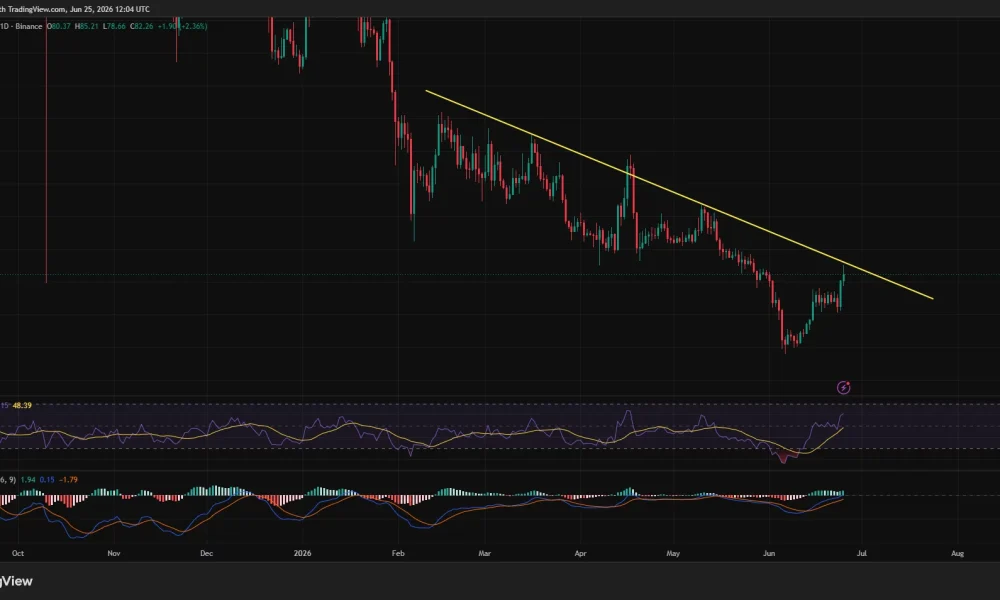Click the low price value L78.66

tap(114, 26)
